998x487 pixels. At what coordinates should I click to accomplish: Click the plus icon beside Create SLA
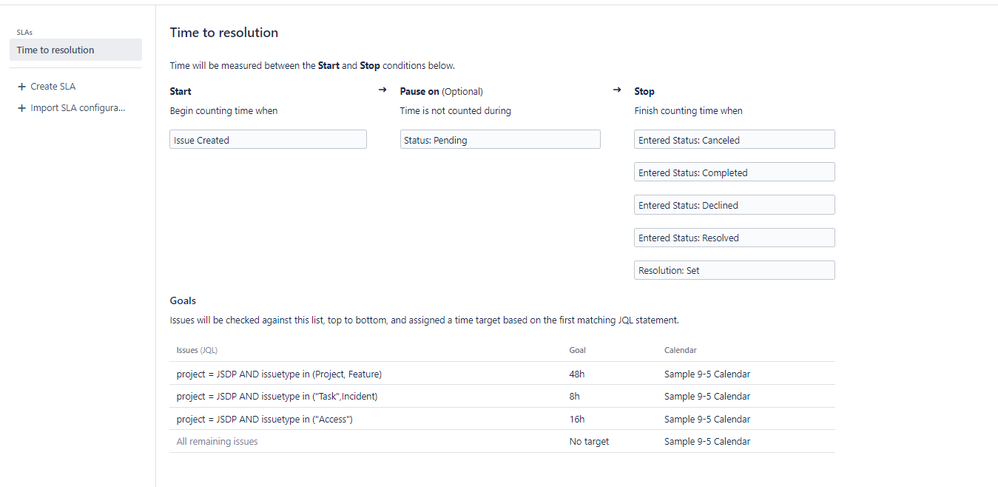point(21,87)
